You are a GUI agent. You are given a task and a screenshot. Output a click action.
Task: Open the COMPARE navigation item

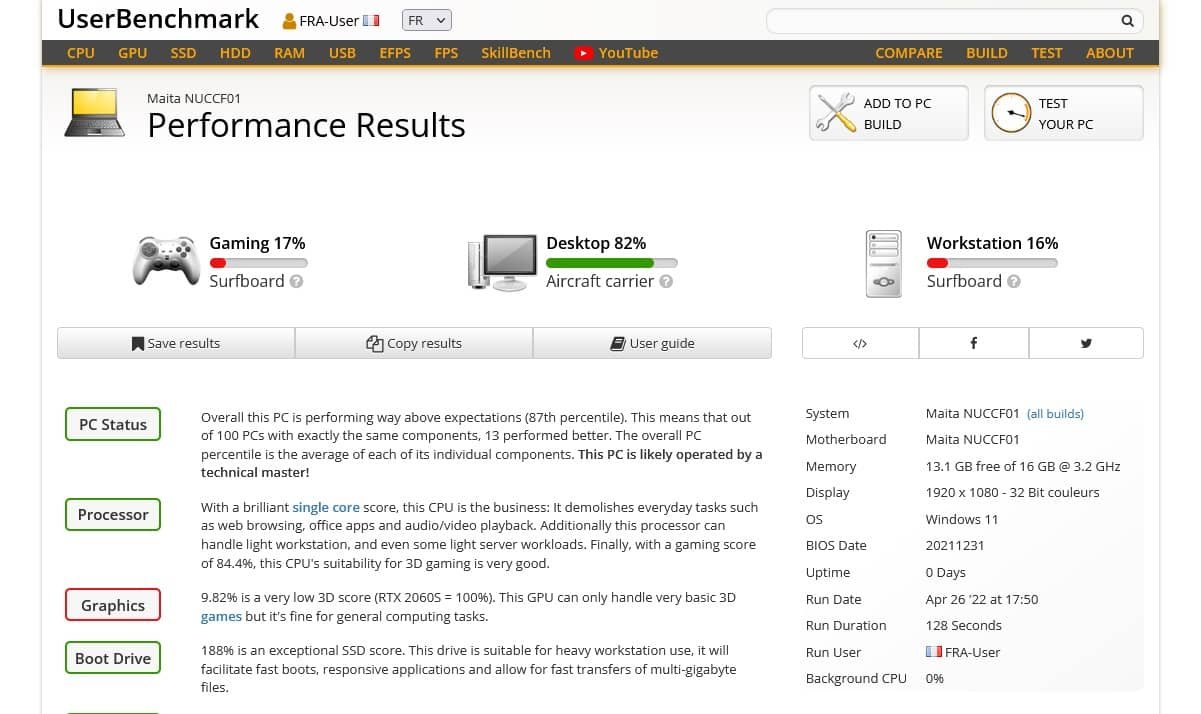pos(909,53)
